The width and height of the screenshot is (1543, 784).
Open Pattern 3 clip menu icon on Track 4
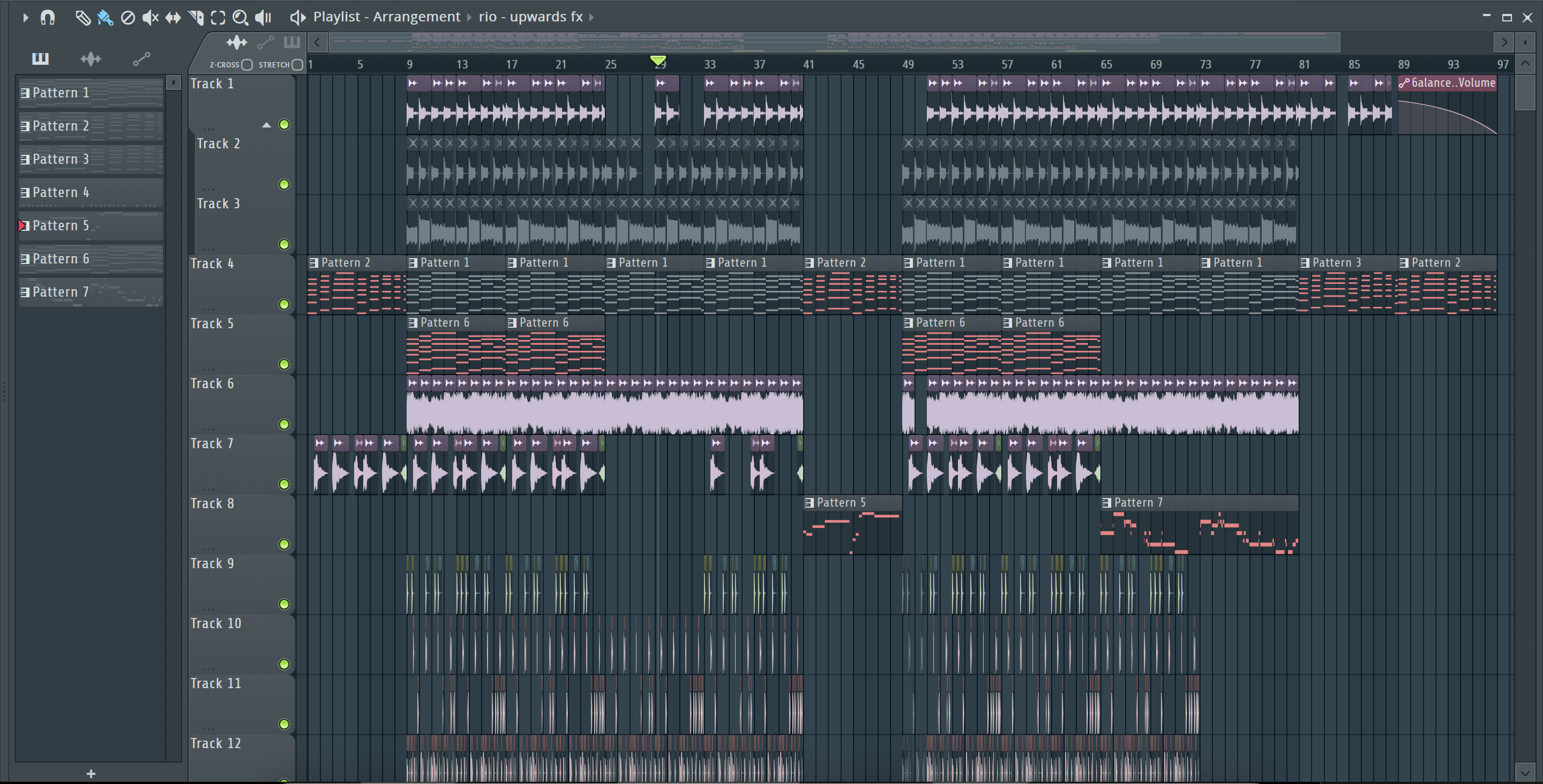tap(1305, 262)
